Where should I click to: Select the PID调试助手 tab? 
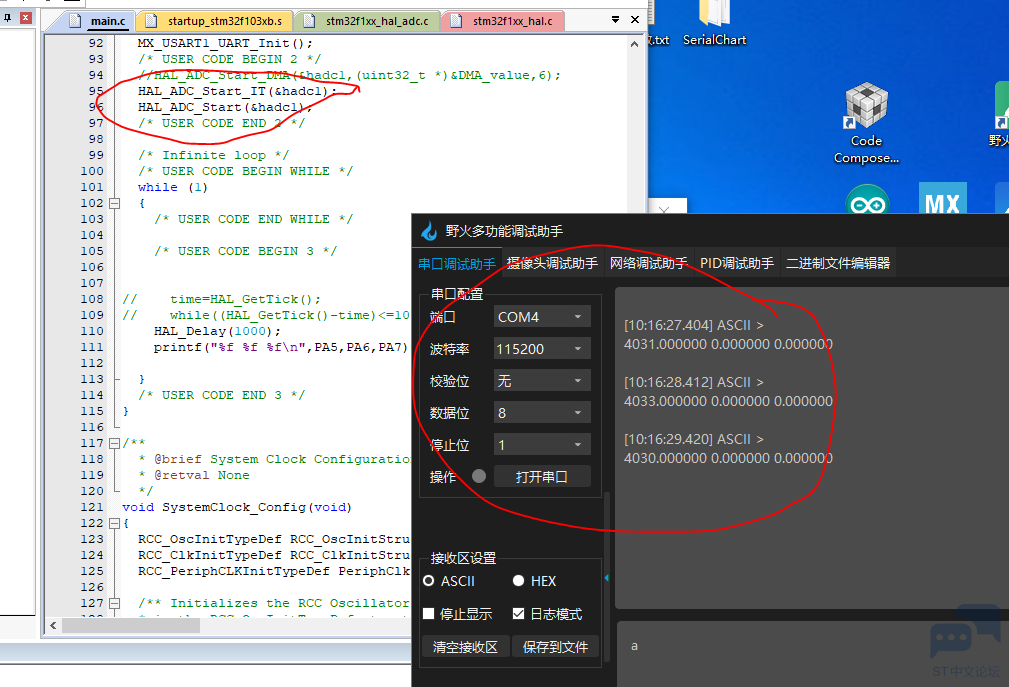point(737,263)
